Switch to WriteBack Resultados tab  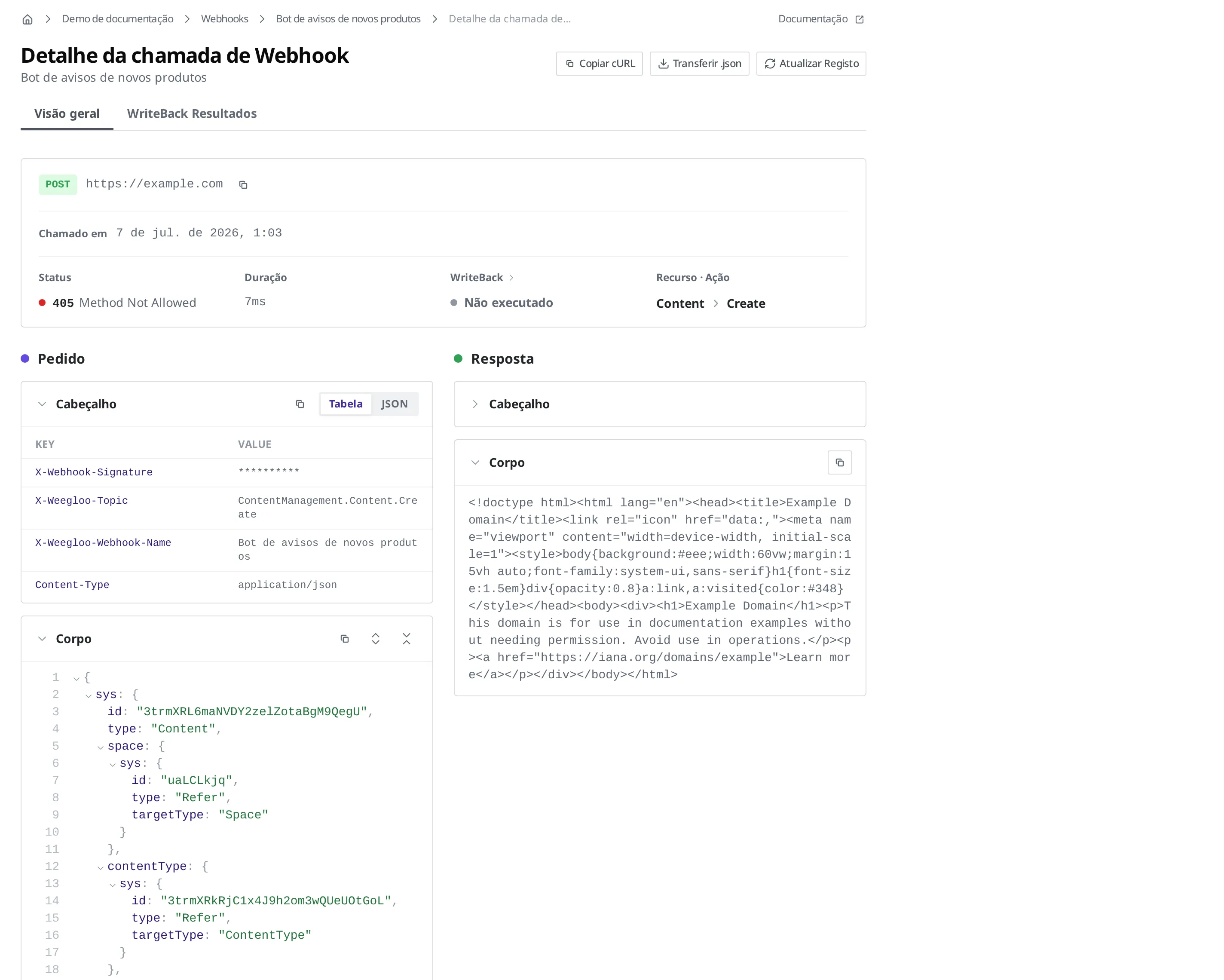[x=192, y=113]
